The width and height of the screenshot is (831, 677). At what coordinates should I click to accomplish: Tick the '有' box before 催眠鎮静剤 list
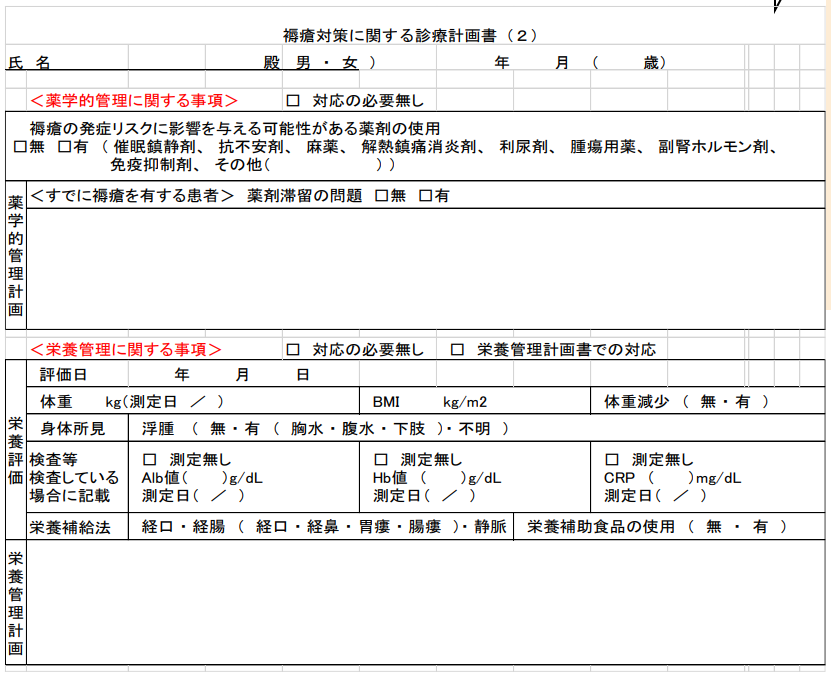click(x=64, y=147)
